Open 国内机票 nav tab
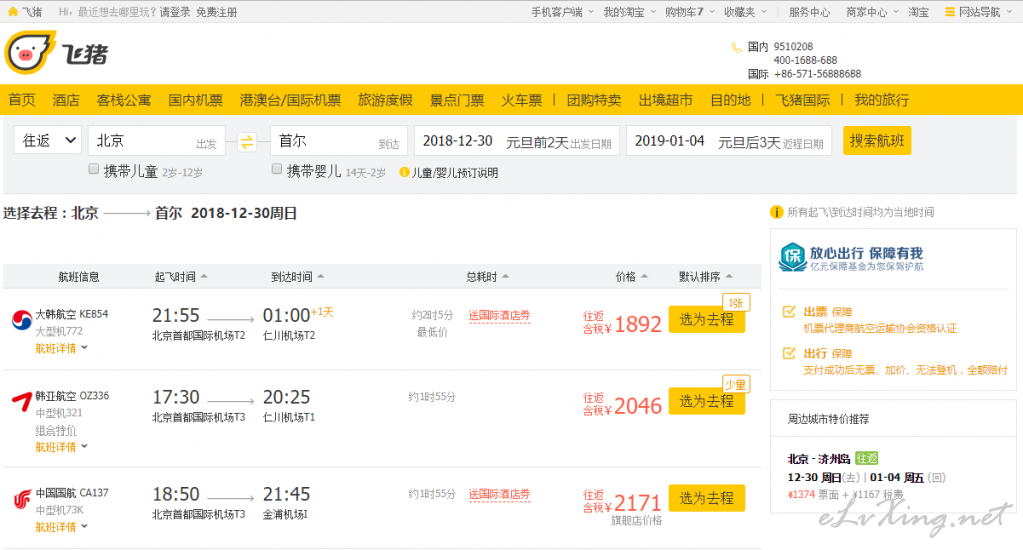The width and height of the screenshot is (1023, 550). pyautogui.click(x=196, y=100)
